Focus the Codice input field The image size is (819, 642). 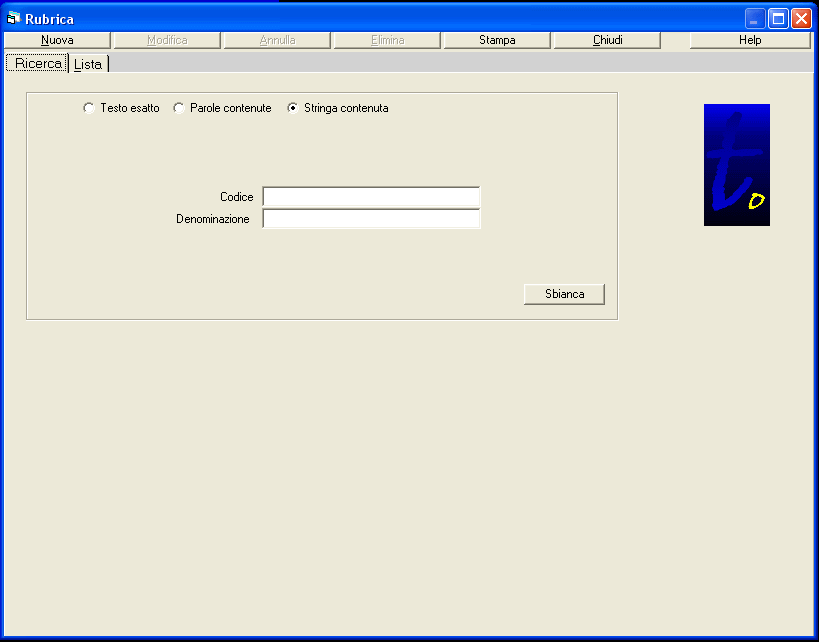[371, 196]
